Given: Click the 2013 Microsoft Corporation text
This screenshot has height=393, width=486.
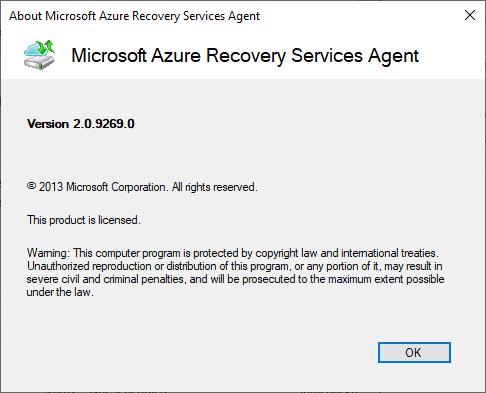Looking at the screenshot, I should click(102, 187).
